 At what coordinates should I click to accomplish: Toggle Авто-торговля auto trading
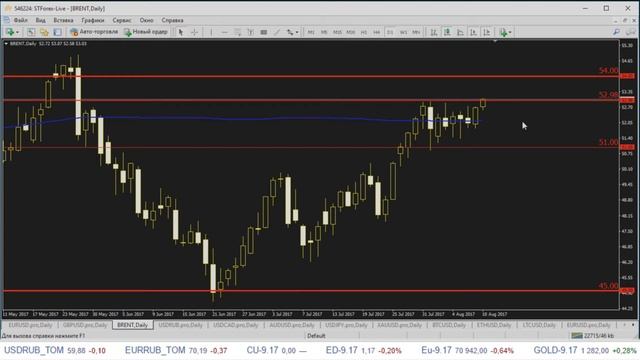(x=94, y=32)
